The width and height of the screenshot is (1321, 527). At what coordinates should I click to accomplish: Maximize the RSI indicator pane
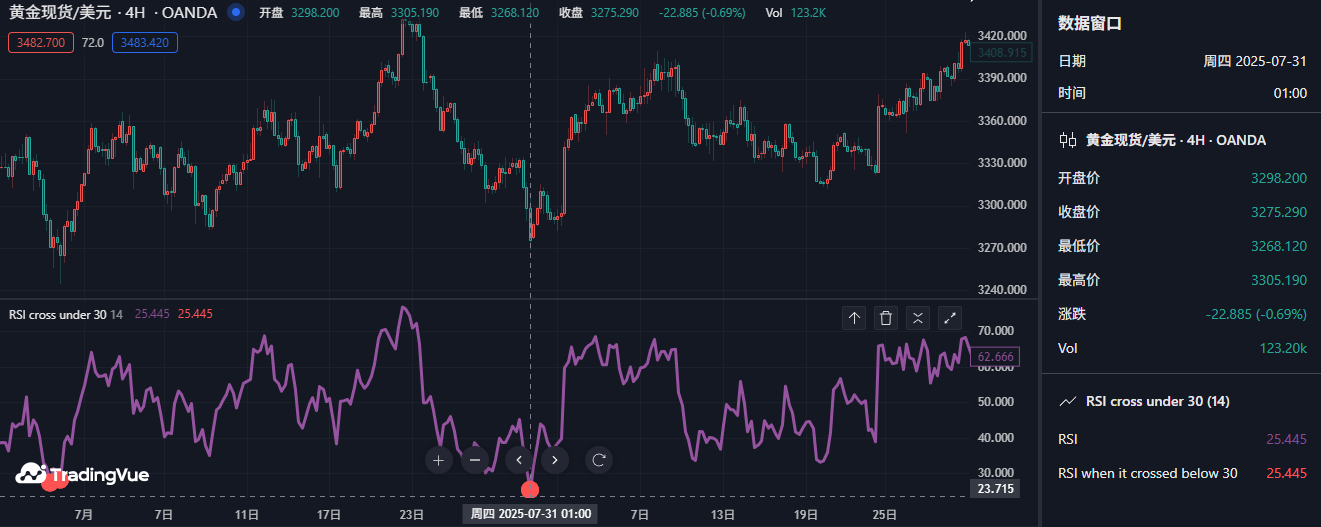coord(951,318)
